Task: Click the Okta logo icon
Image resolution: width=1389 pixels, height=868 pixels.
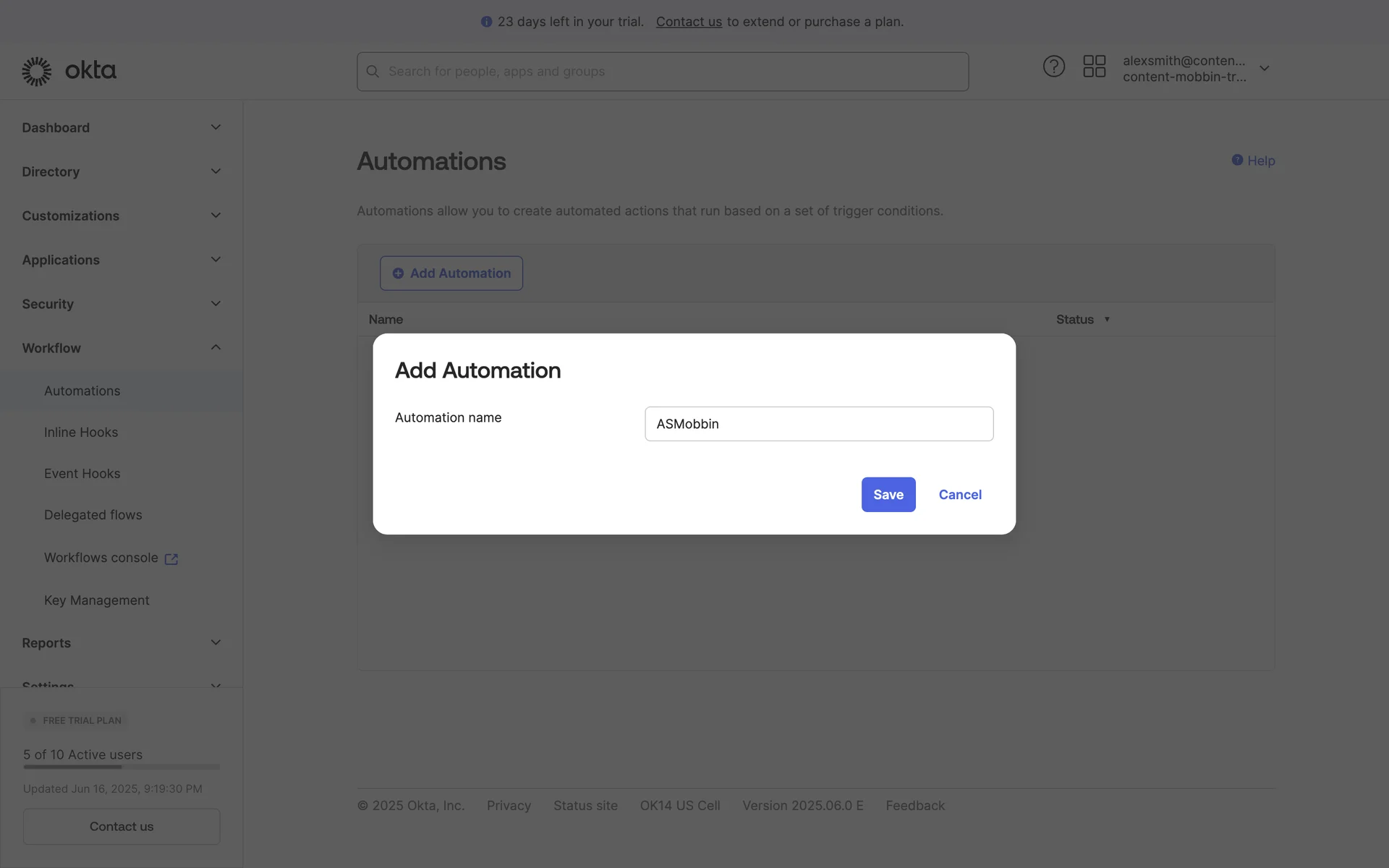Action: [37, 71]
